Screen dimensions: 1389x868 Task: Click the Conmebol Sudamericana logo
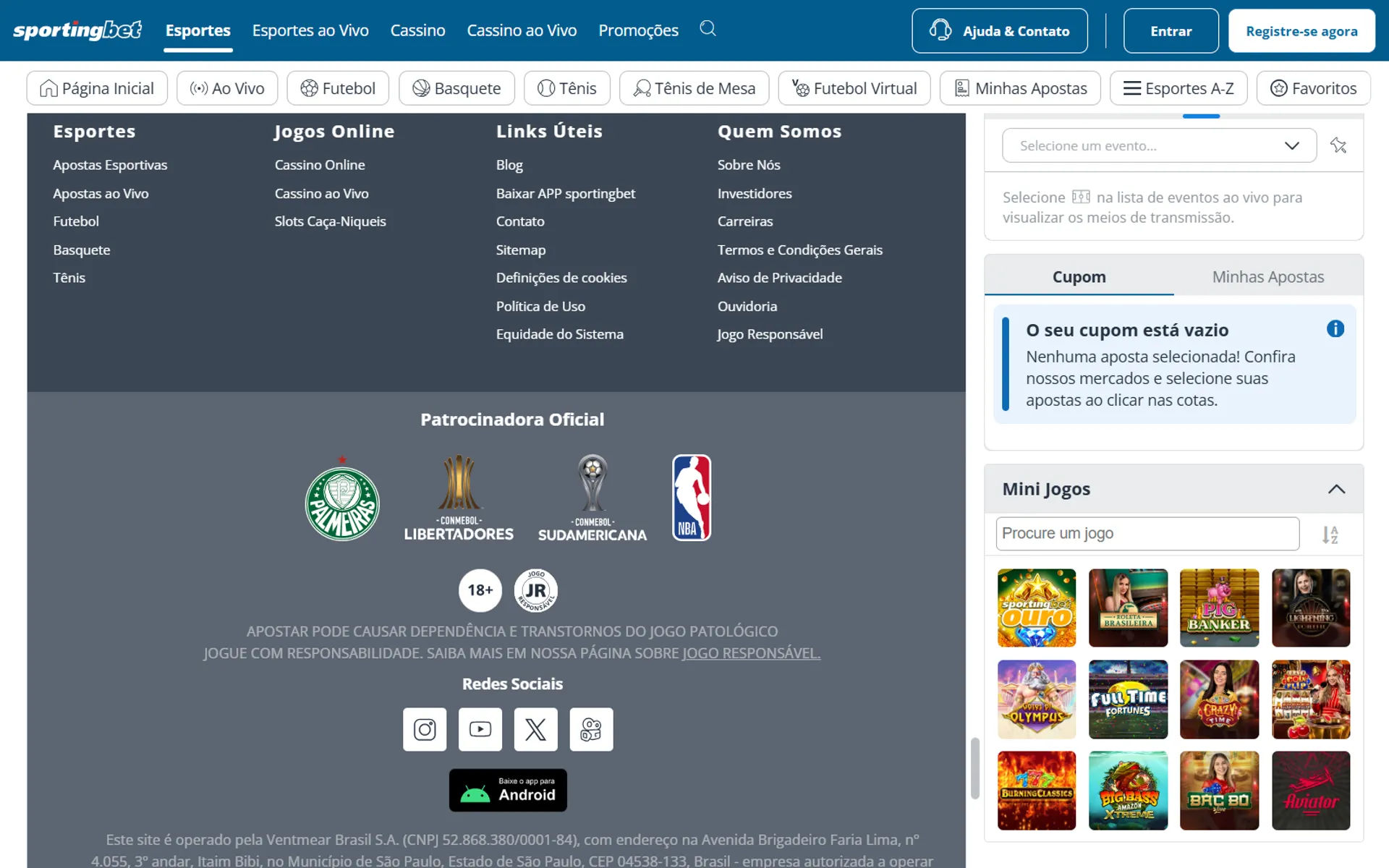pos(592,498)
